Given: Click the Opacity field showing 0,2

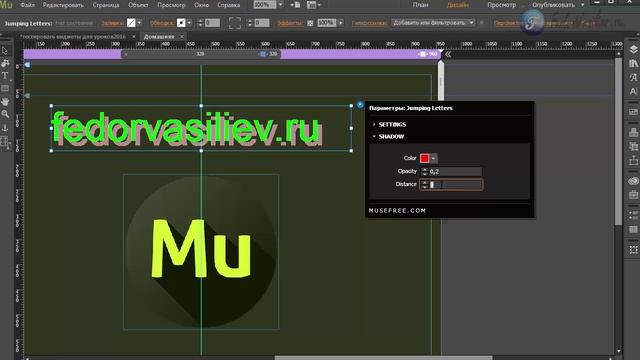Looking at the screenshot, I should [x=455, y=171].
